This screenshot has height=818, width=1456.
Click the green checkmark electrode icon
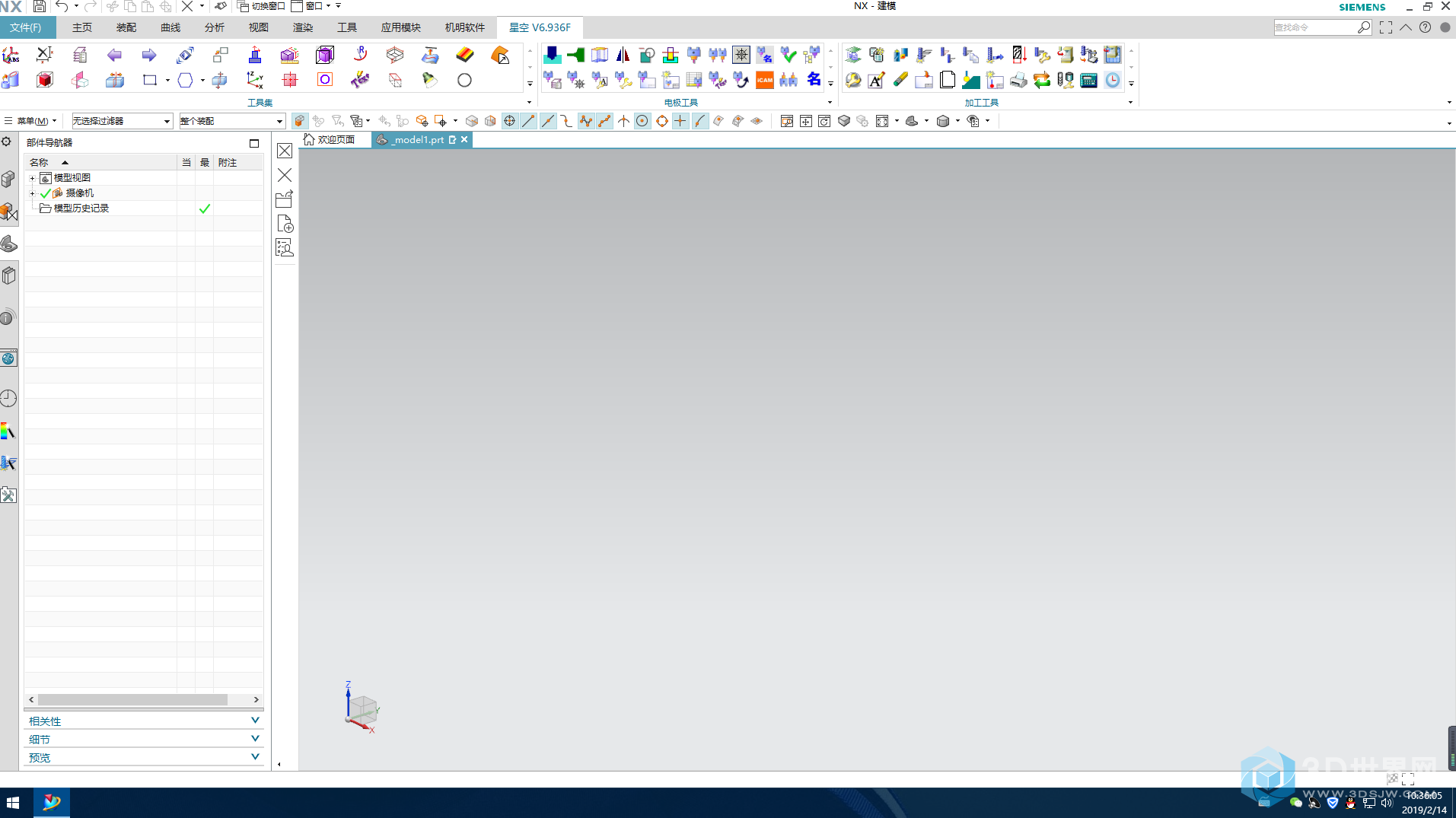tap(789, 55)
